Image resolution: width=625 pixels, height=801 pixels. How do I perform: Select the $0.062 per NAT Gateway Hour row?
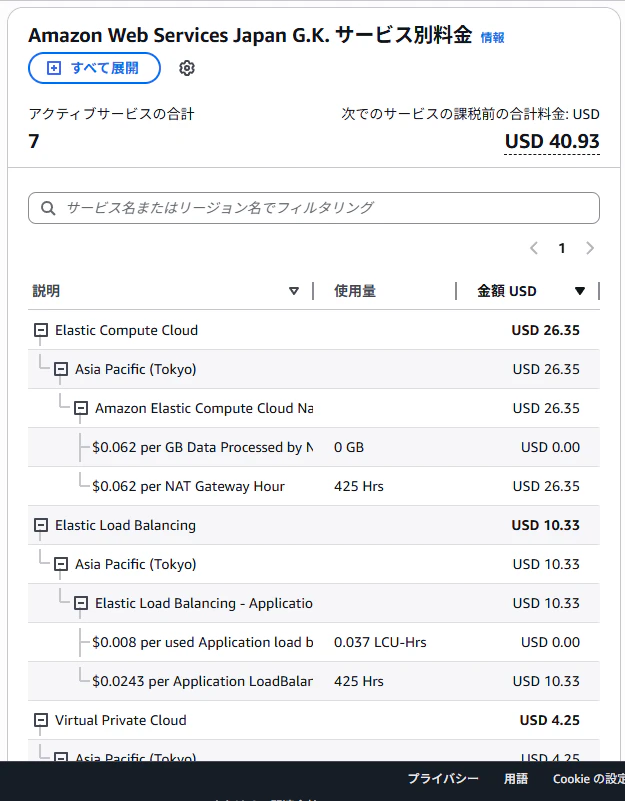click(x=314, y=486)
